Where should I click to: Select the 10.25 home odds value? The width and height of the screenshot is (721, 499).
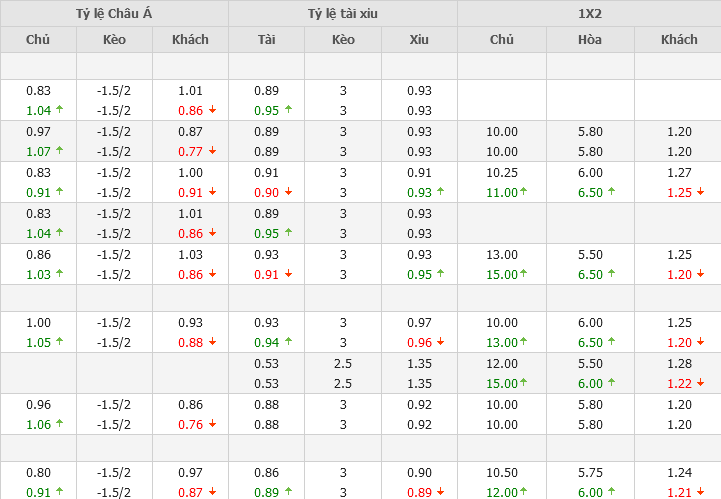[502, 172]
